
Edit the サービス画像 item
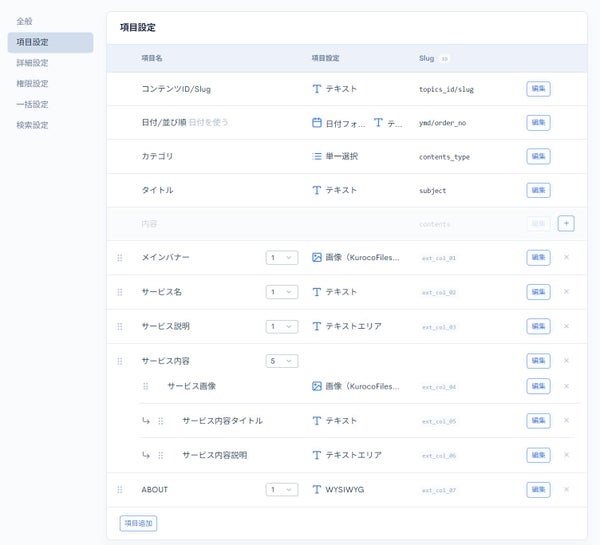(x=538, y=386)
